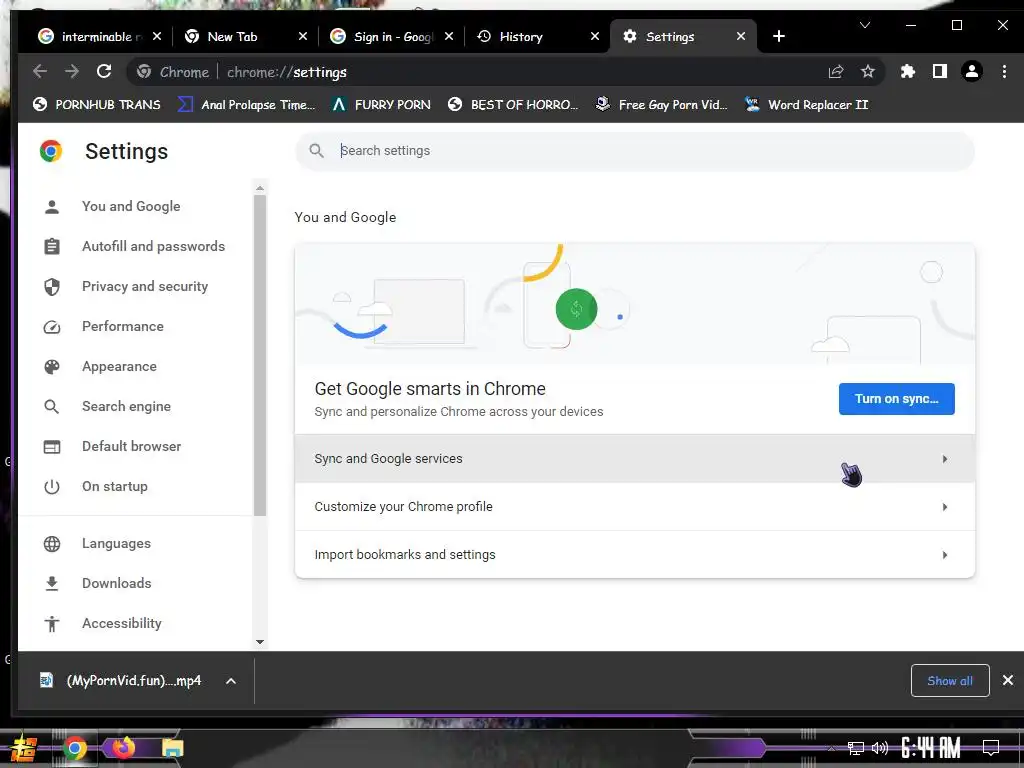Click Show all downloads button
Screen dimensions: 1024x768
[x=950, y=681]
